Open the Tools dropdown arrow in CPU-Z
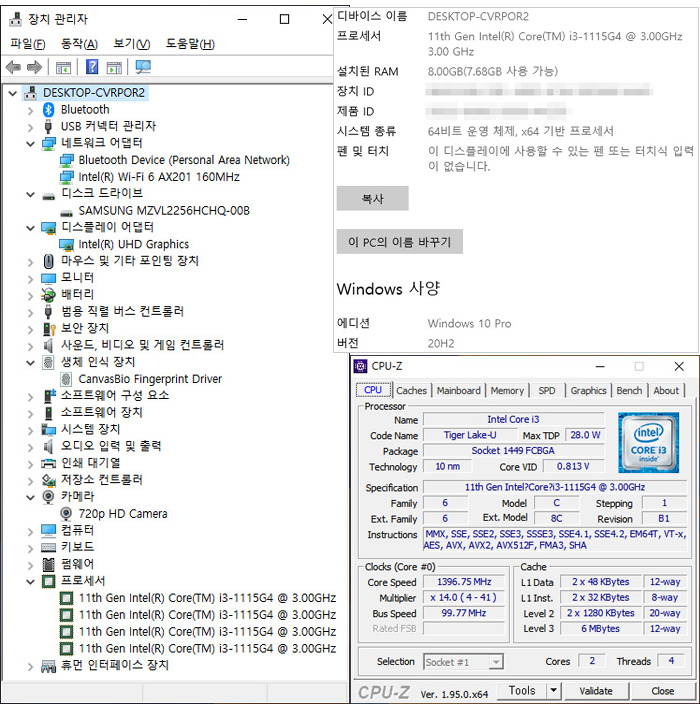The image size is (700, 709). pos(553,690)
